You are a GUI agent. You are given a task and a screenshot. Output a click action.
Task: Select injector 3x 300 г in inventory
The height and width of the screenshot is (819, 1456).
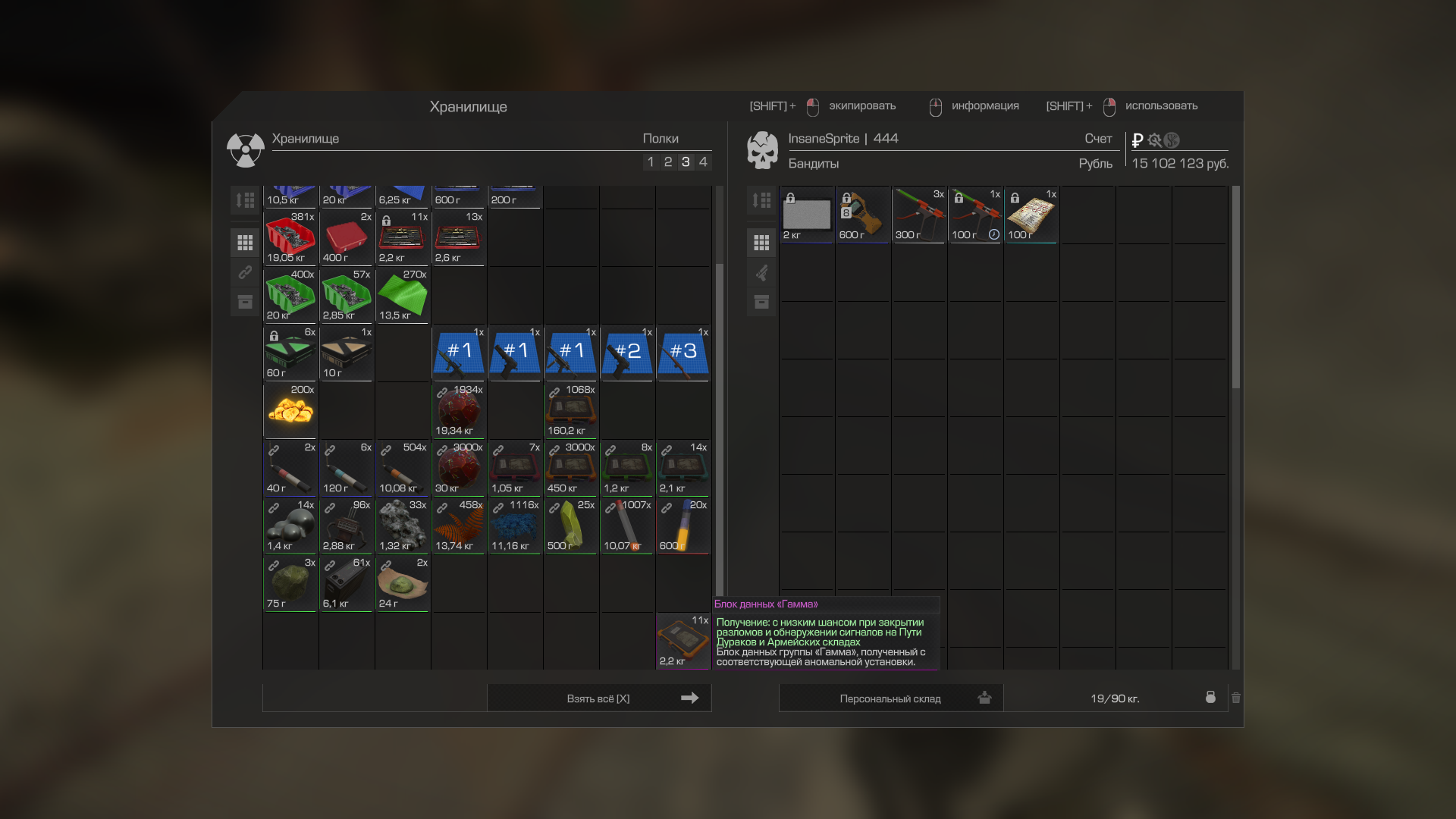click(919, 215)
